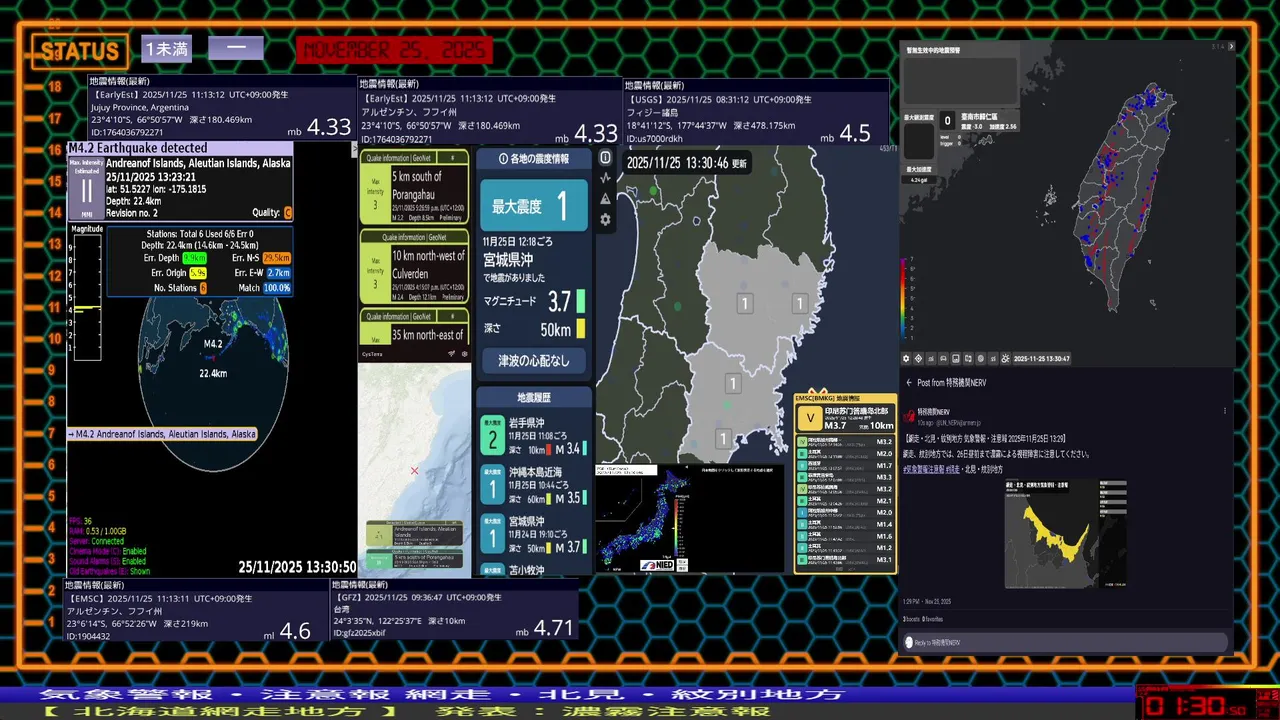
Task: Click the 津波の心配なし button
Action: [534, 361]
